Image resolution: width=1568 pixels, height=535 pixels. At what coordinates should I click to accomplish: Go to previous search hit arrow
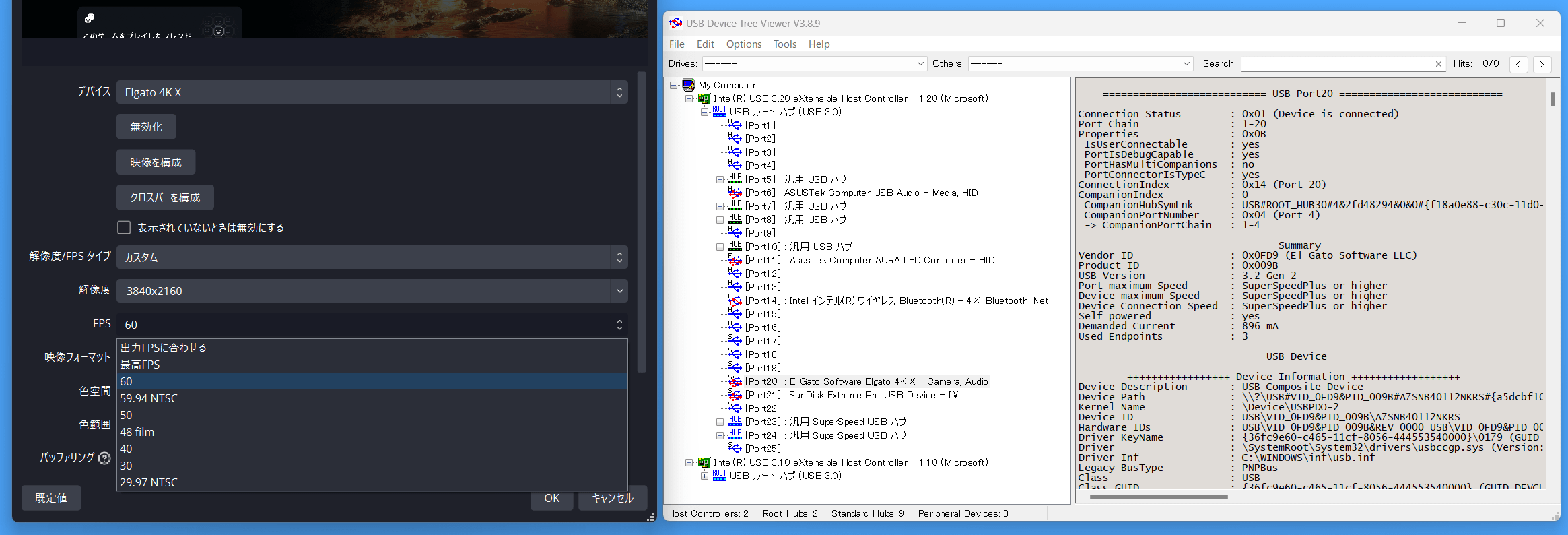coord(1518,64)
